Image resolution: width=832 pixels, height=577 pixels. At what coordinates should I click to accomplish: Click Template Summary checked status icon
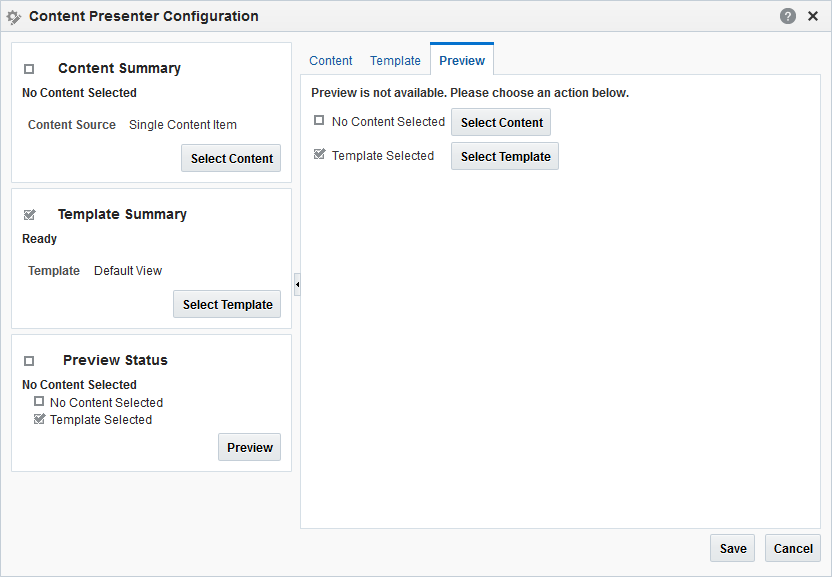tap(29, 215)
